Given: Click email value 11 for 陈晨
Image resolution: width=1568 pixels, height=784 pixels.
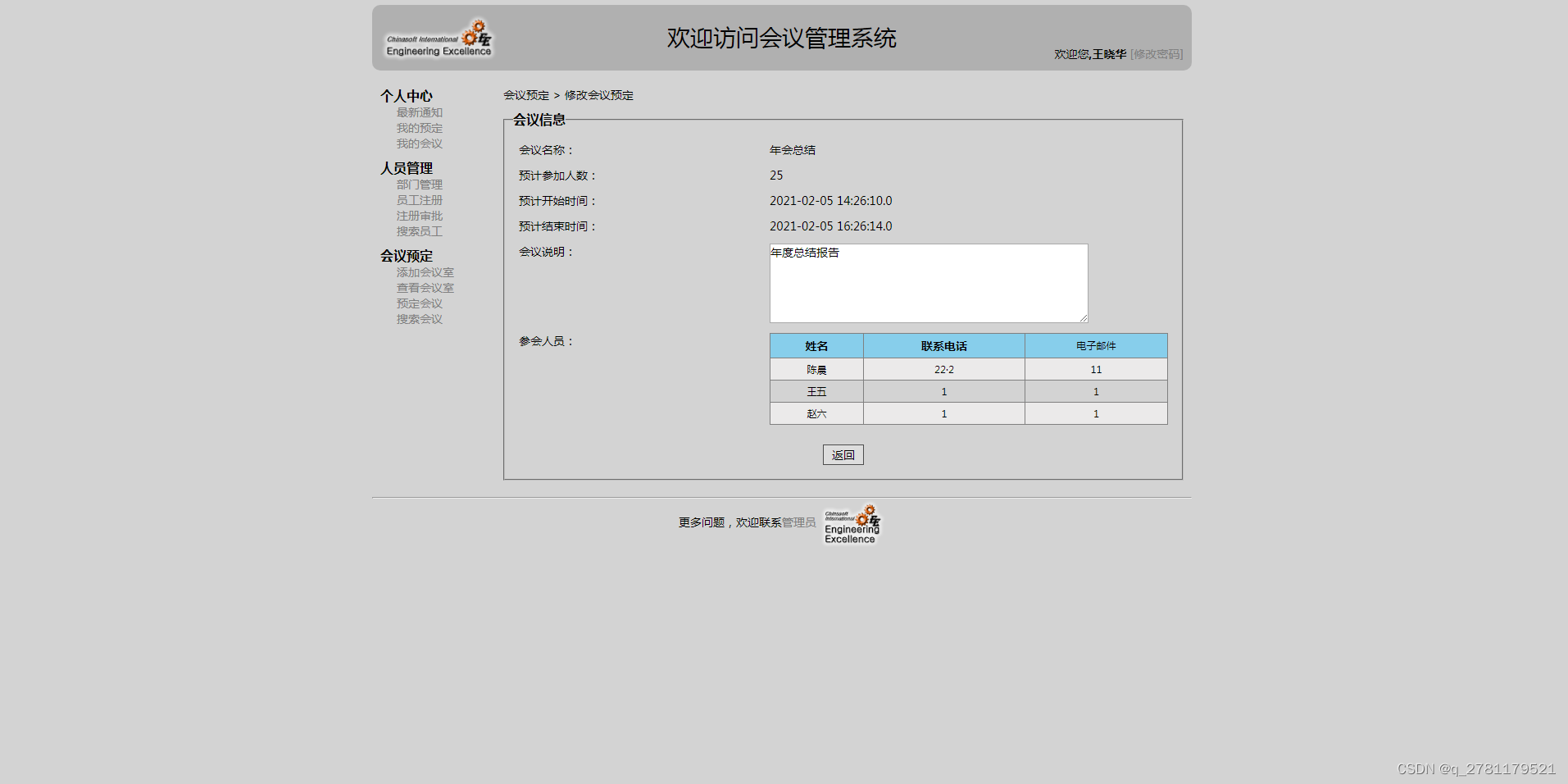Looking at the screenshot, I should point(1096,370).
